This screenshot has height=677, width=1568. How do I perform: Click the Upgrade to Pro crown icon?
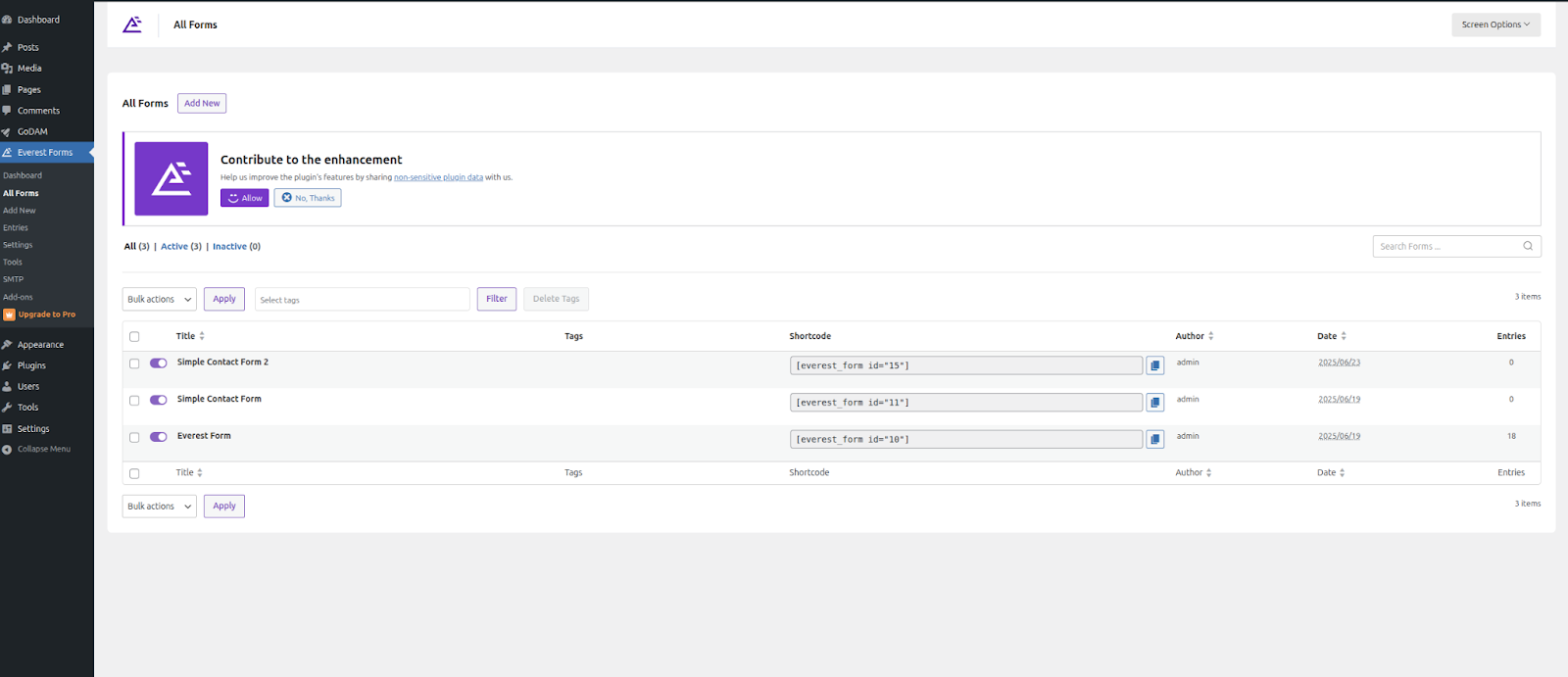tap(9, 314)
